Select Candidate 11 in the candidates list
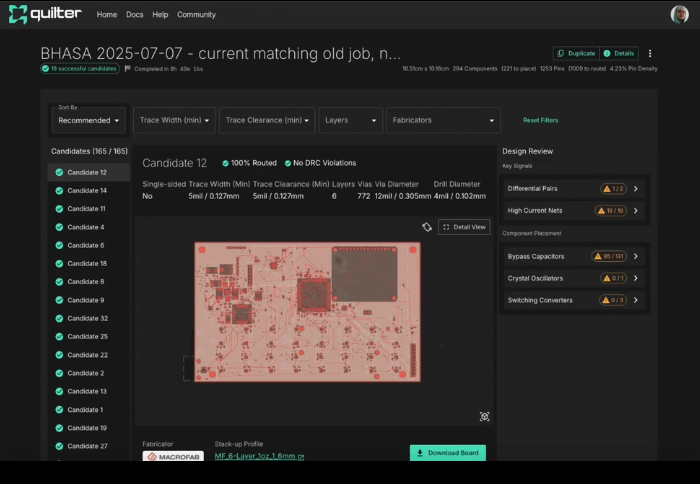 coord(86,209)
